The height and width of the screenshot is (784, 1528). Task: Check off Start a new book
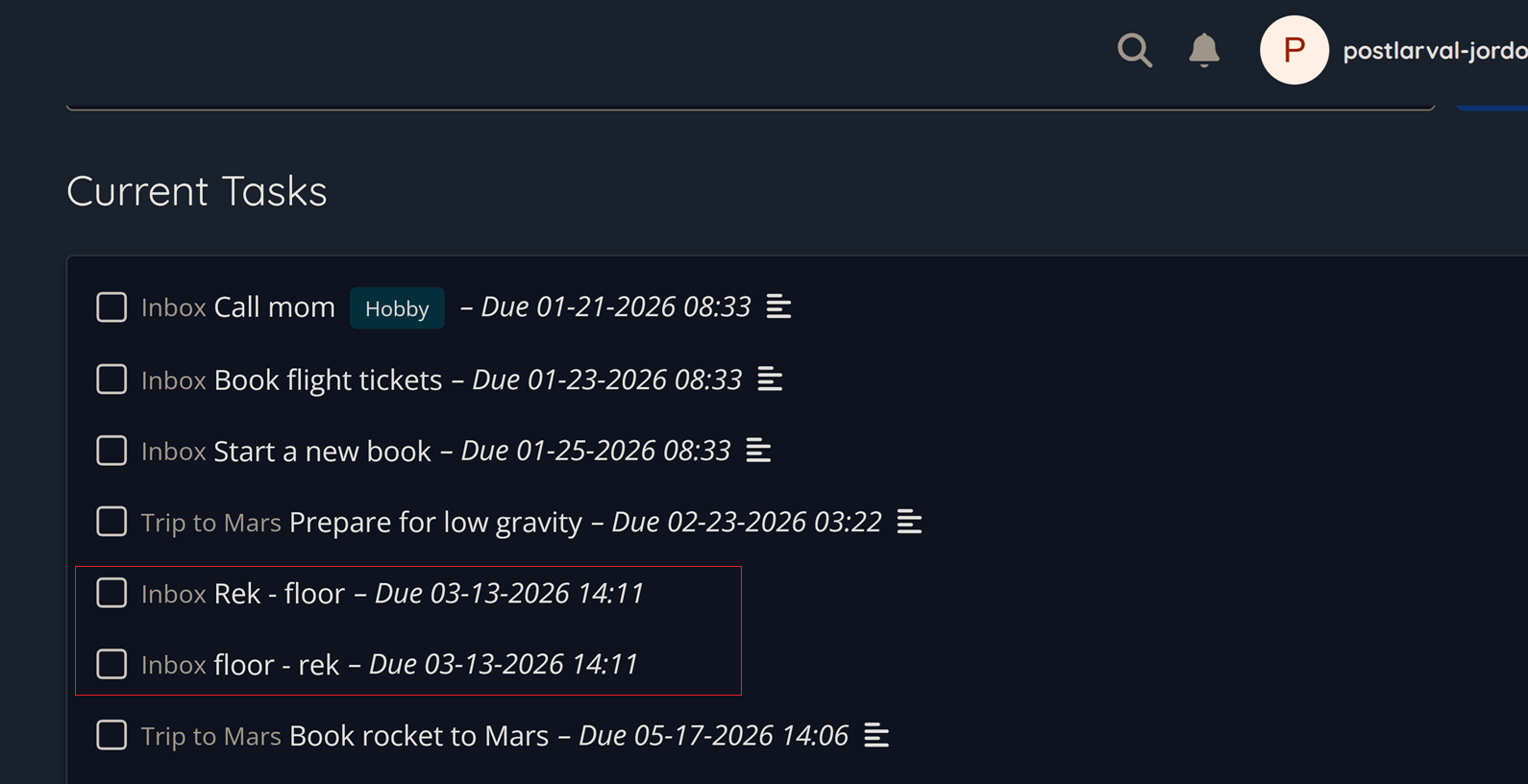pos(111,451)
